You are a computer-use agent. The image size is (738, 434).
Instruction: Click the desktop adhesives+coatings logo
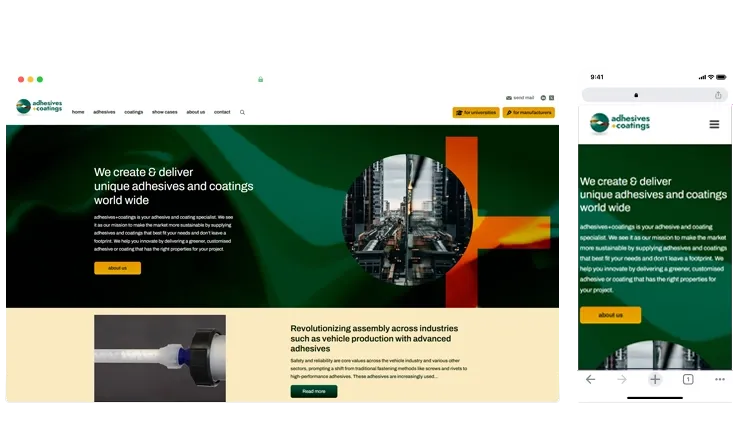click(39, 106)
